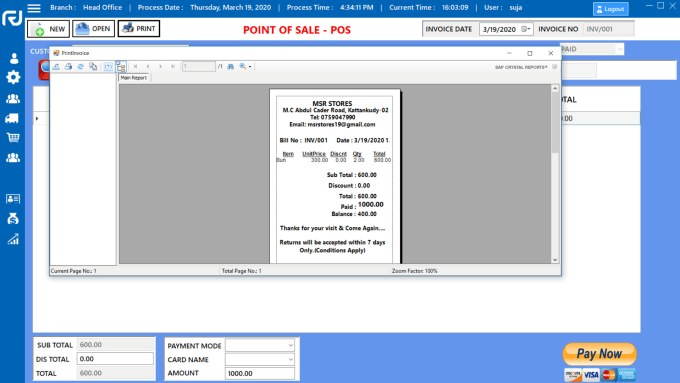The image size is (680, 383).
Task: Select the Main Report tab
Action: pos(134,78)
